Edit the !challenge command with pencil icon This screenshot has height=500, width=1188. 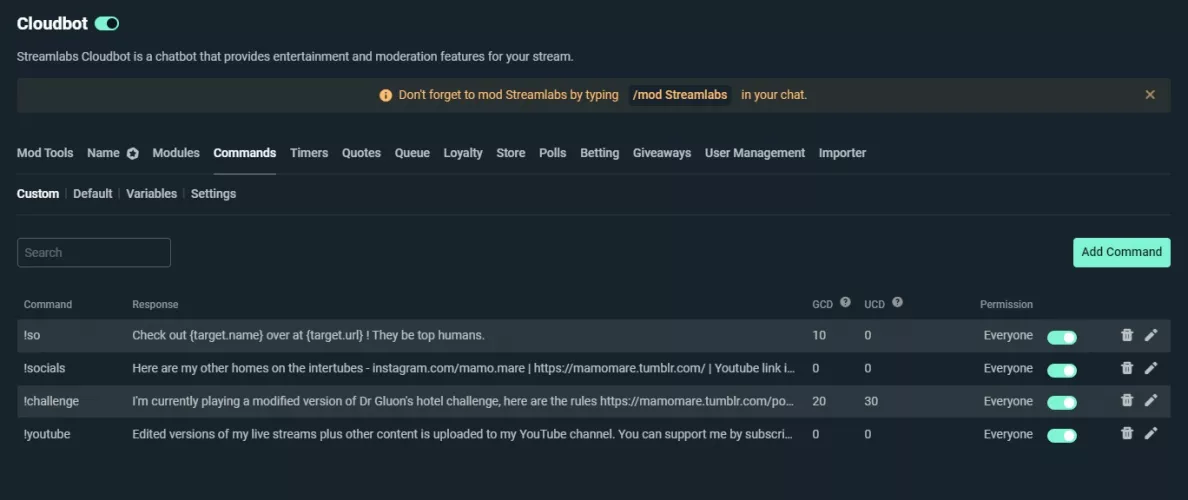(x=1151, y=401)
